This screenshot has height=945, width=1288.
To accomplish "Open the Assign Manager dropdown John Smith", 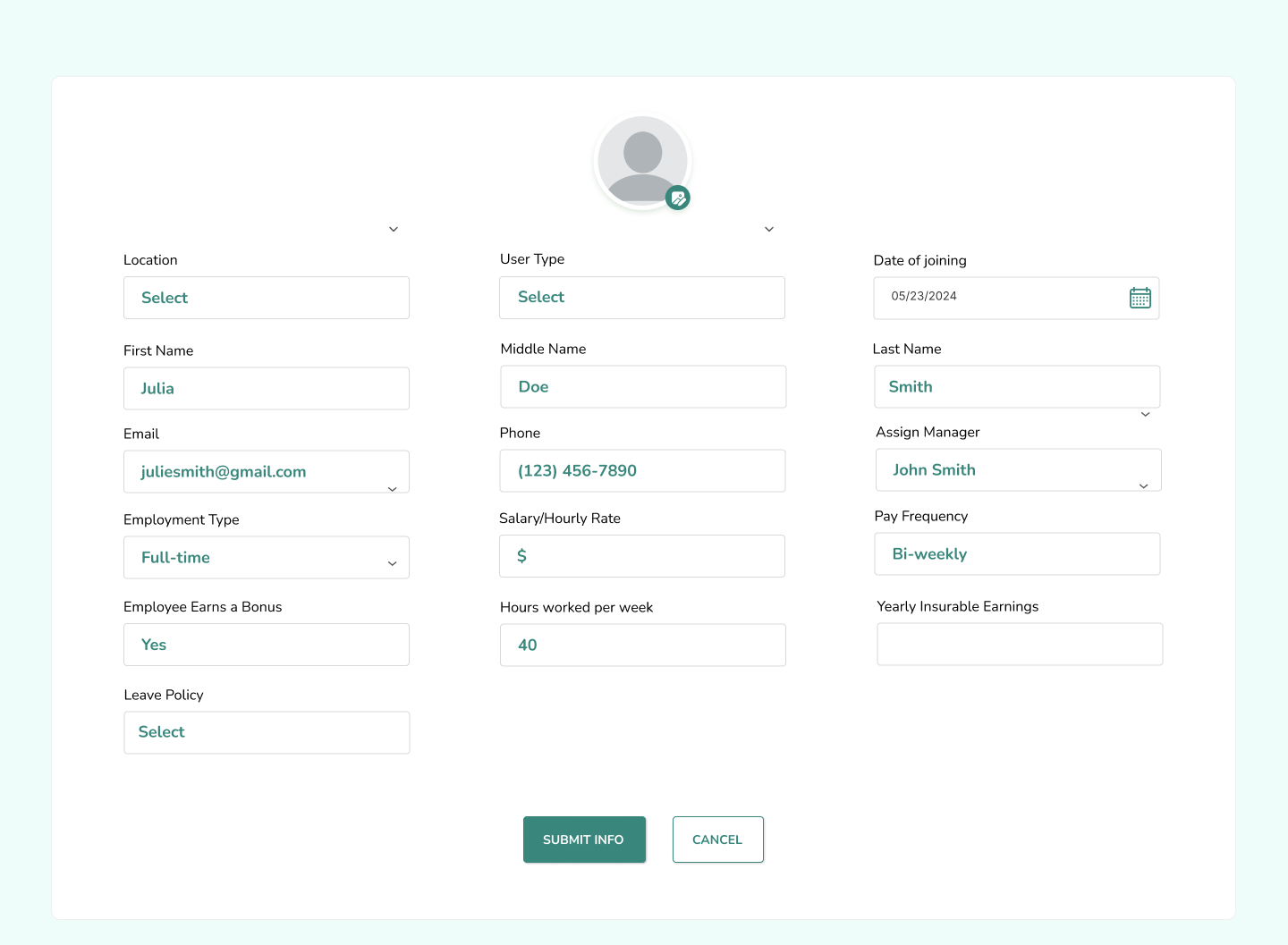I will 1019,469.
